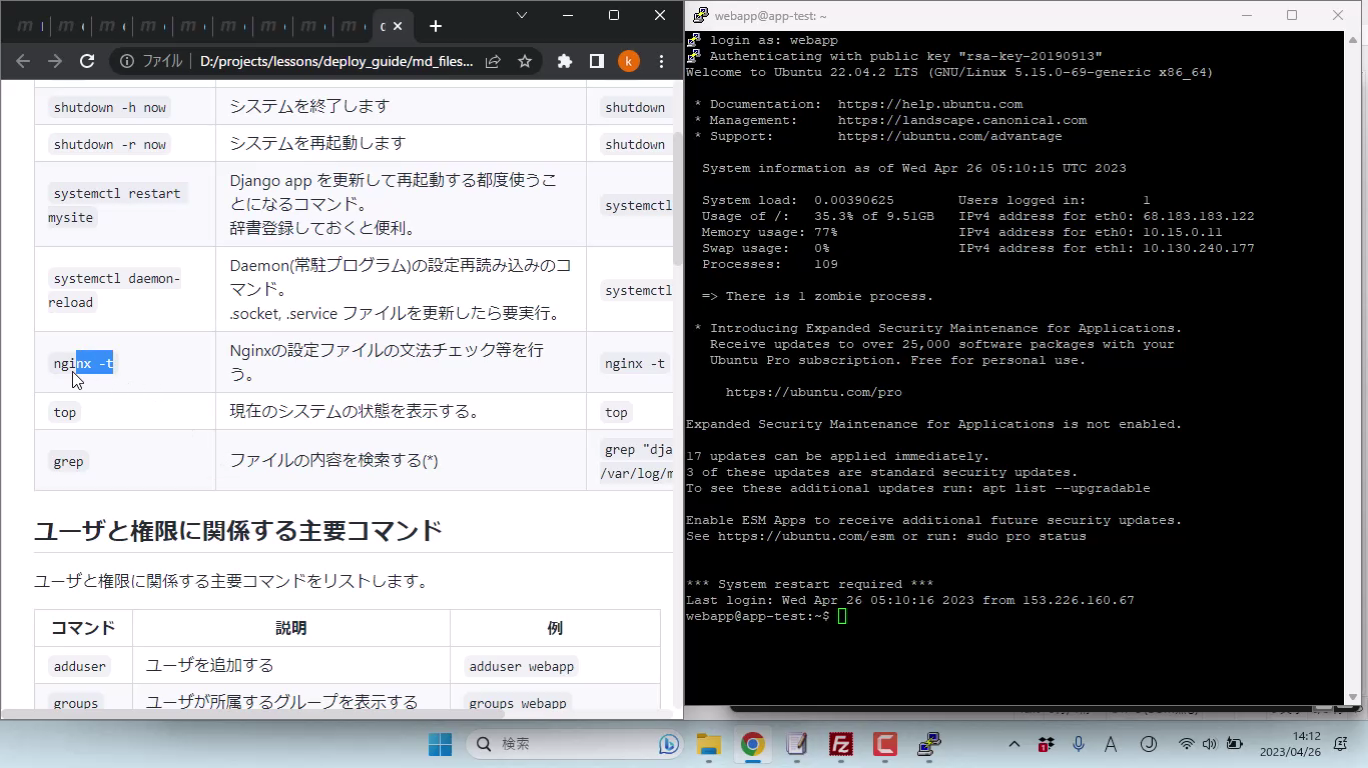
Task: Open File Explorer from the taskbar
Action: click(709, 744)
